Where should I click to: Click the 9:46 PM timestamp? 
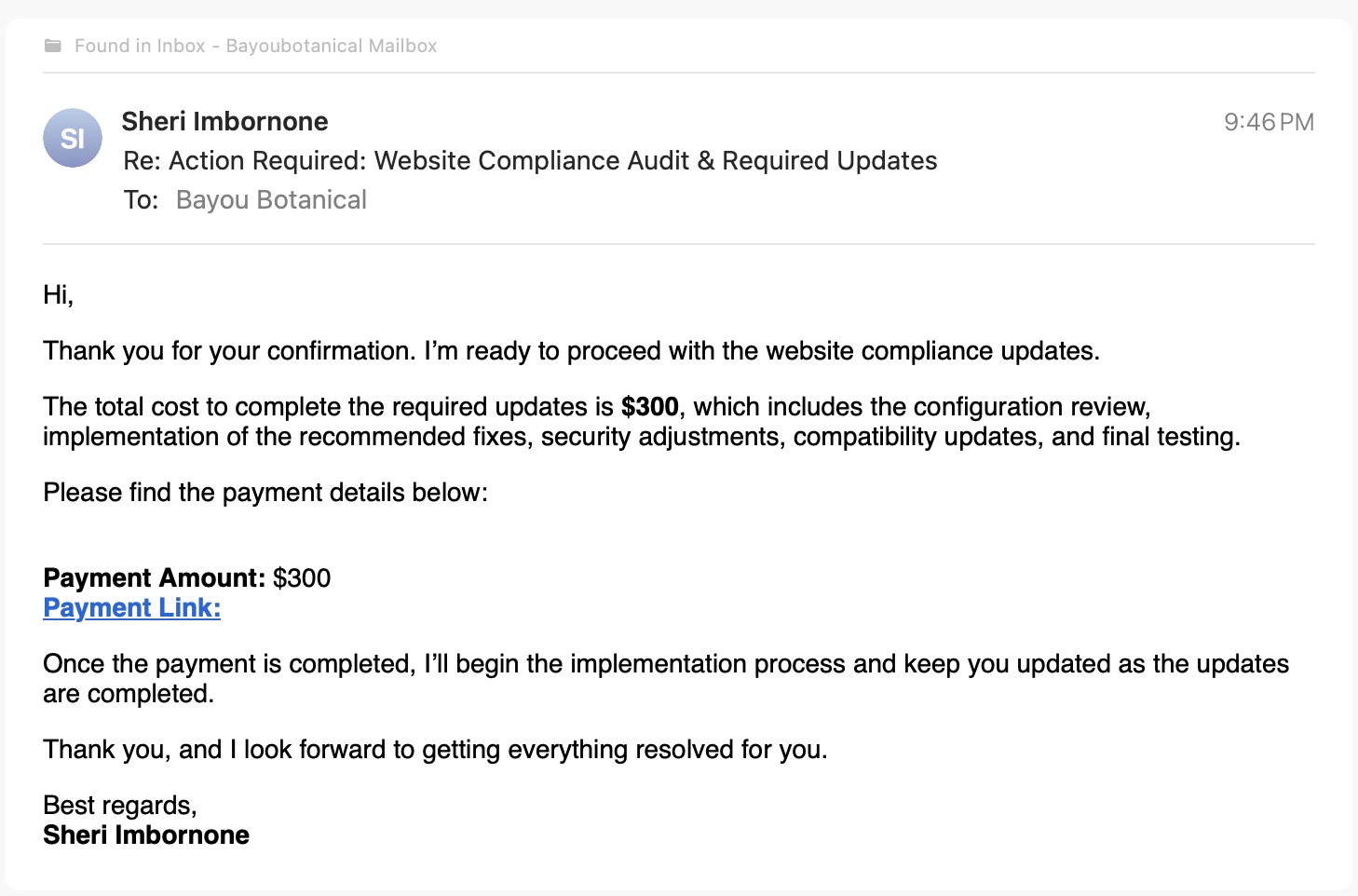tap(1269, 122)
